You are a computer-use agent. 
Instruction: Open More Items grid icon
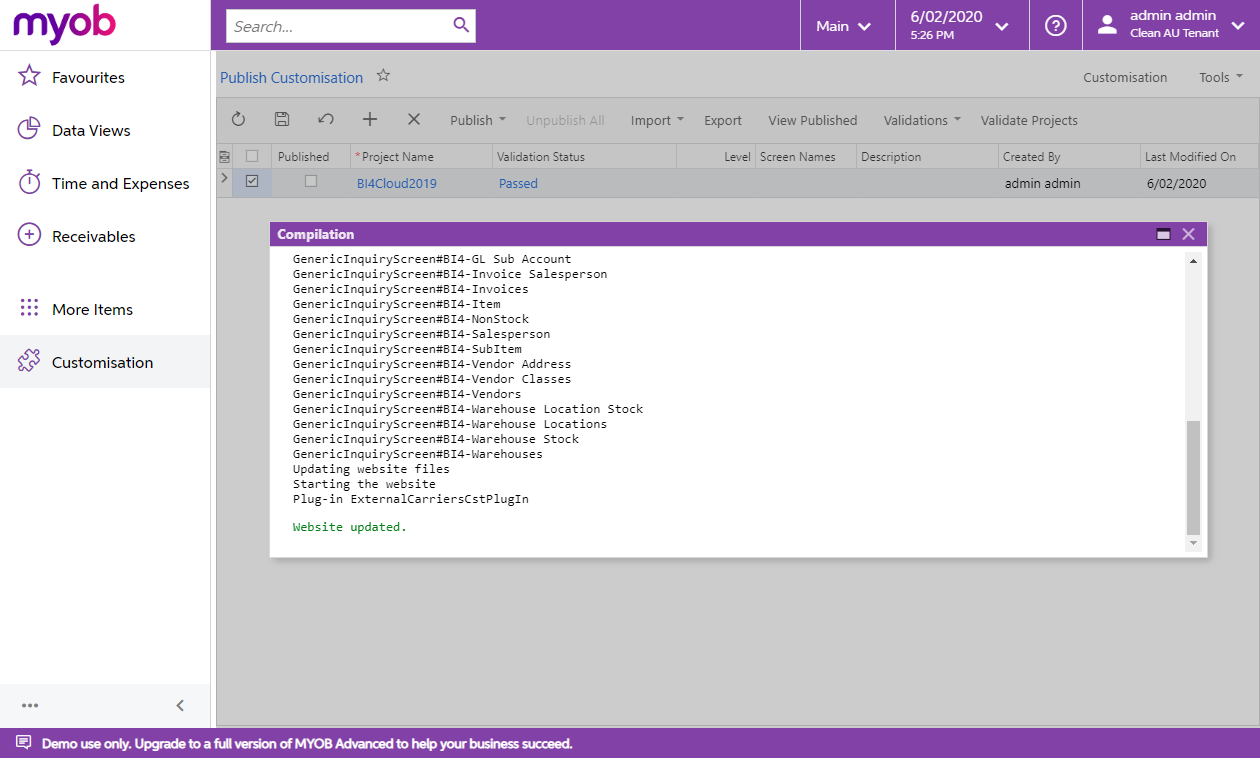pyautogui.click(x=30, y=309)
